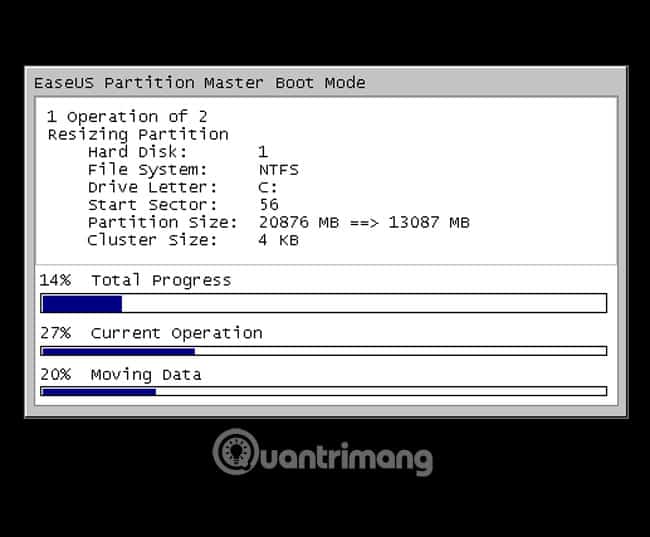Click the "20%" moving data percentage
650x537 pixels.
(x=55, y=374)
